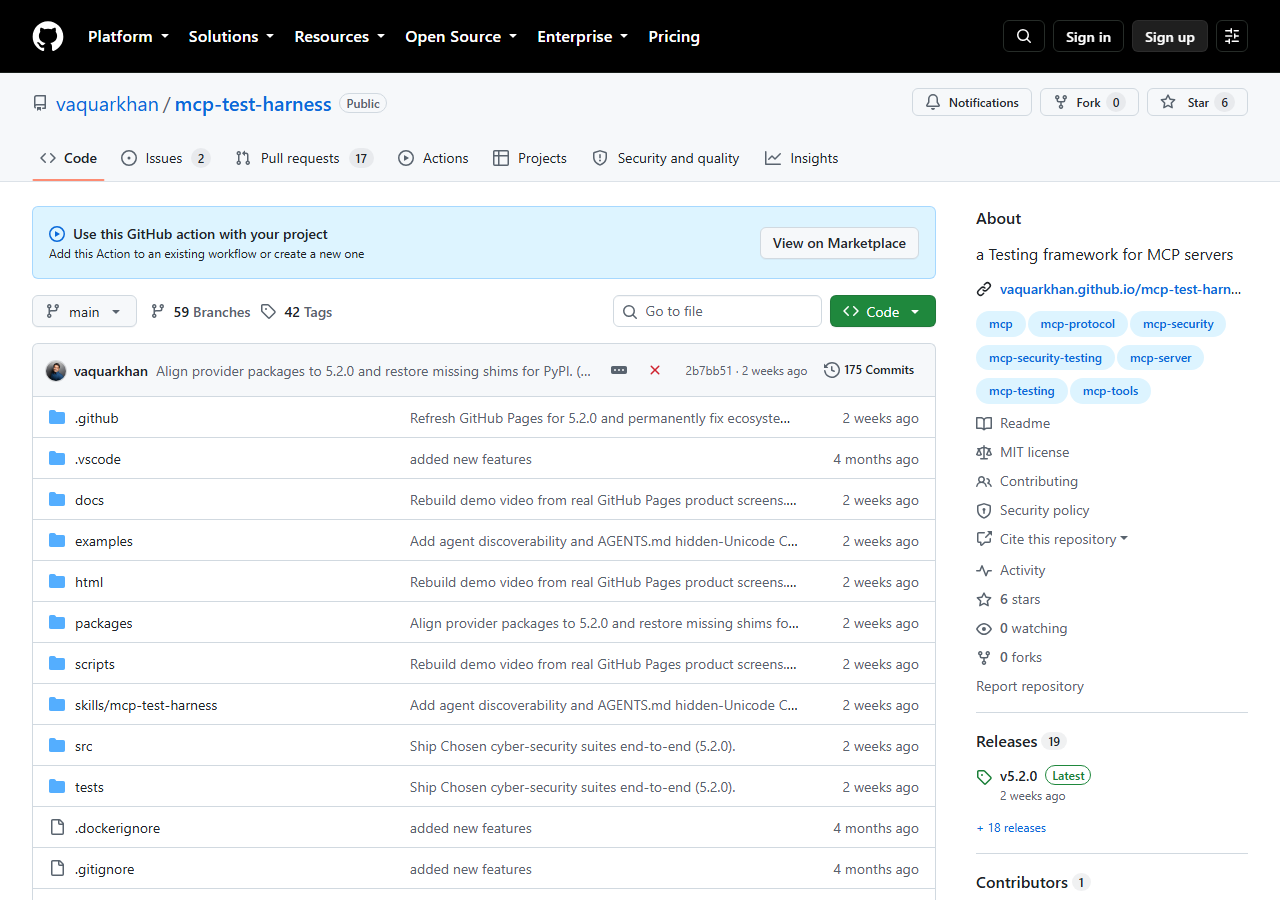
Task: Expand commit message ellipsis button
Action: click(x=619, y=370)
